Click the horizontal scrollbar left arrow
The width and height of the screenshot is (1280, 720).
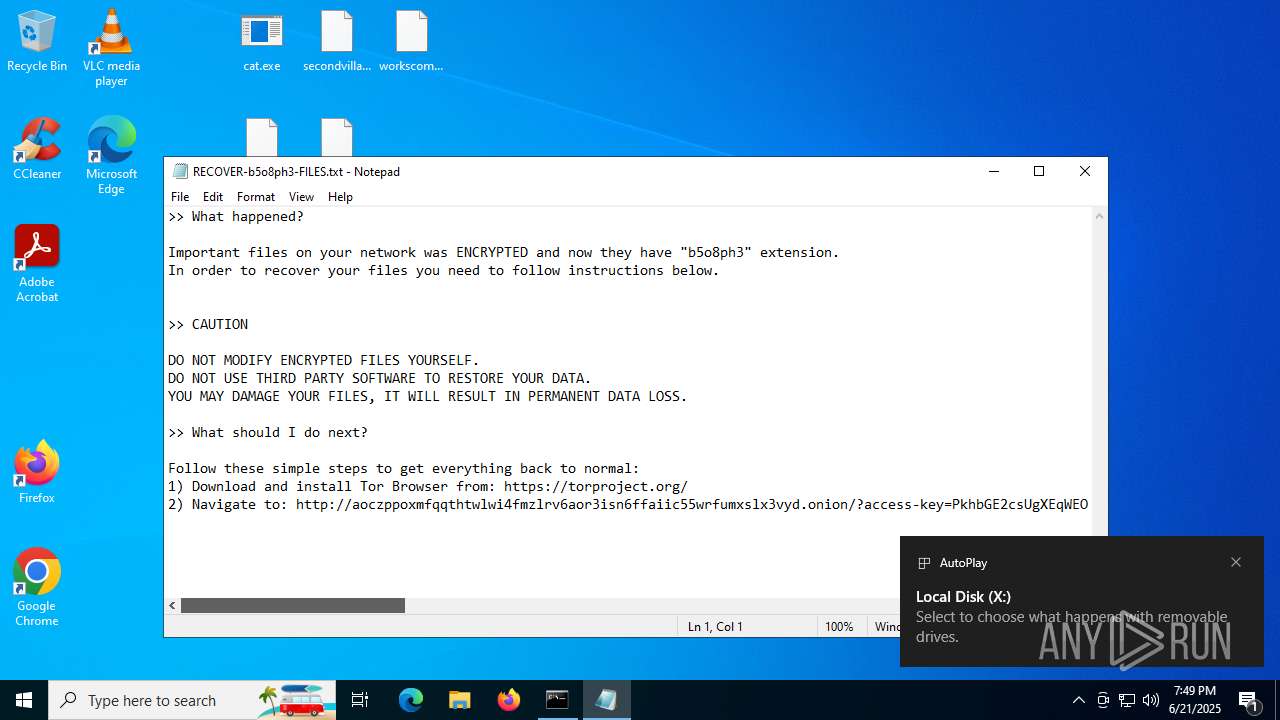click(x=173, y=606)
